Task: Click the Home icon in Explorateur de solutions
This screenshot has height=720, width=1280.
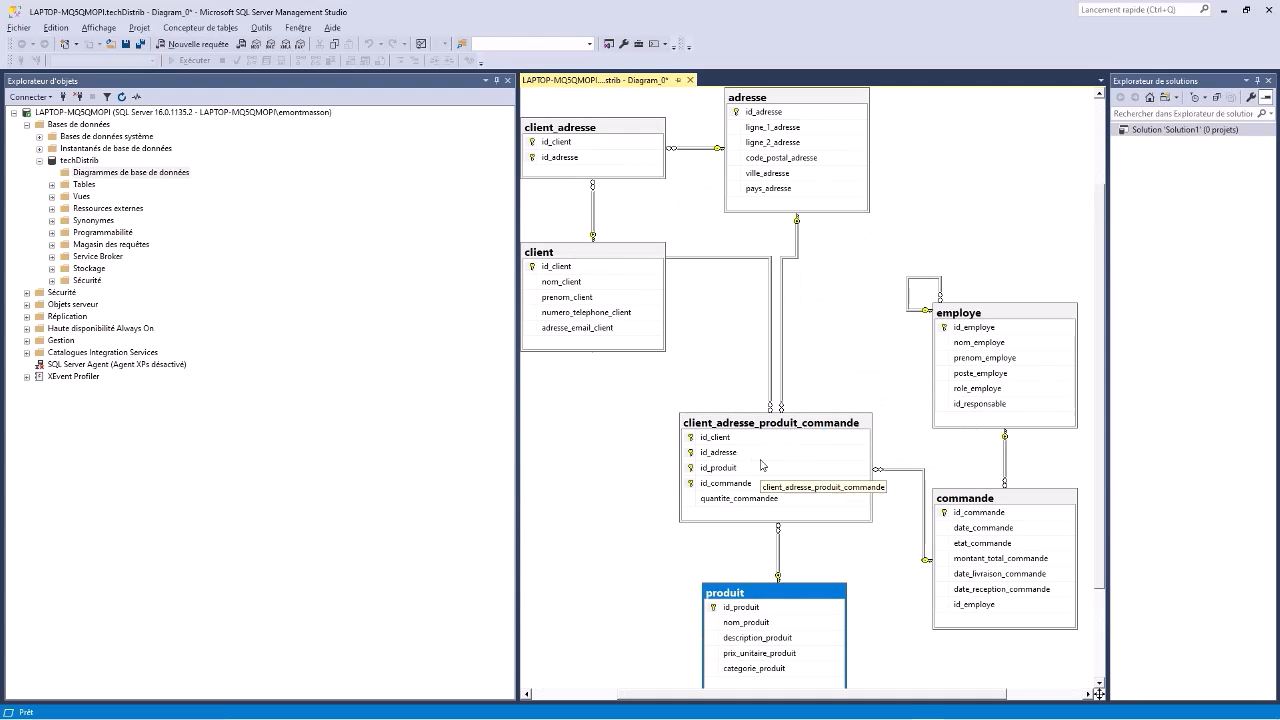Action: (x=1149, y=97)
